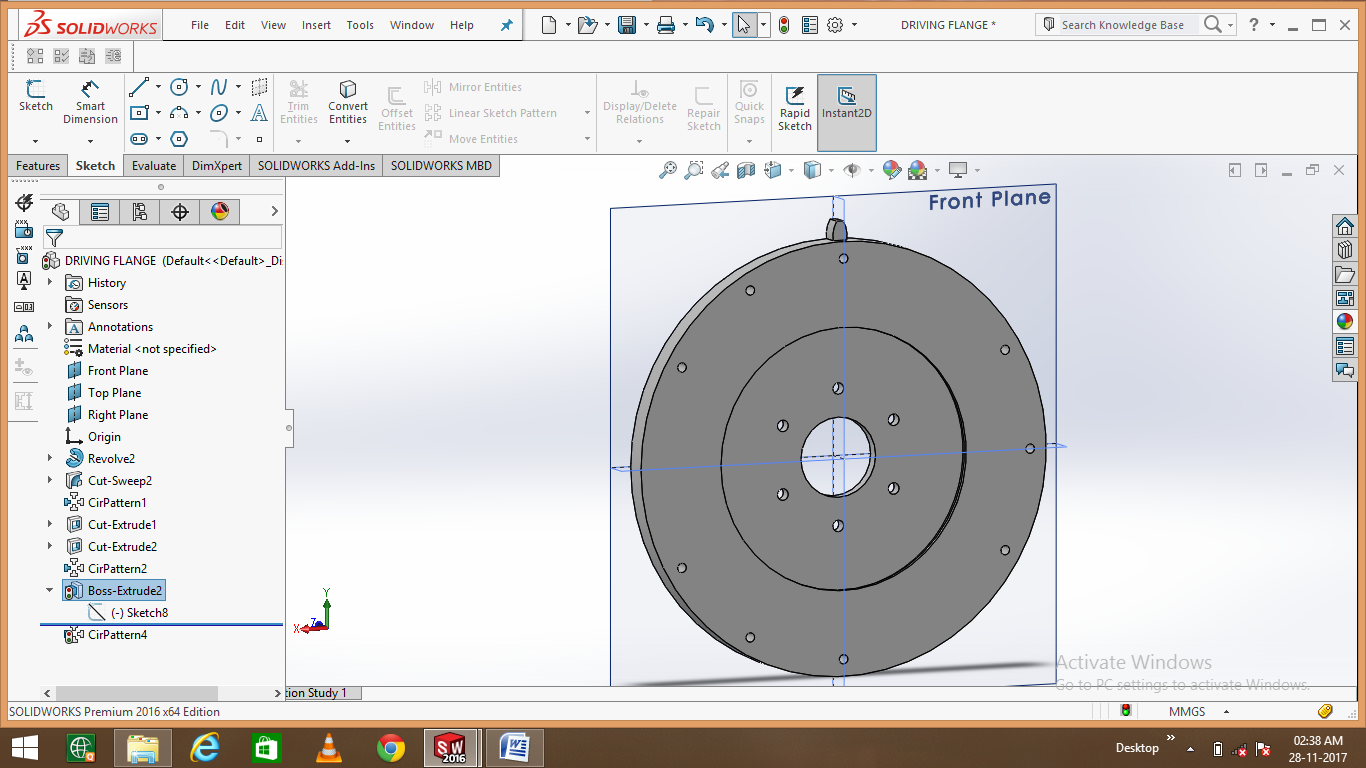The height and width of the screenshot is (768, 1366).
Task: Activate the Line sketch tool
Action: click(x=138, y=86)
